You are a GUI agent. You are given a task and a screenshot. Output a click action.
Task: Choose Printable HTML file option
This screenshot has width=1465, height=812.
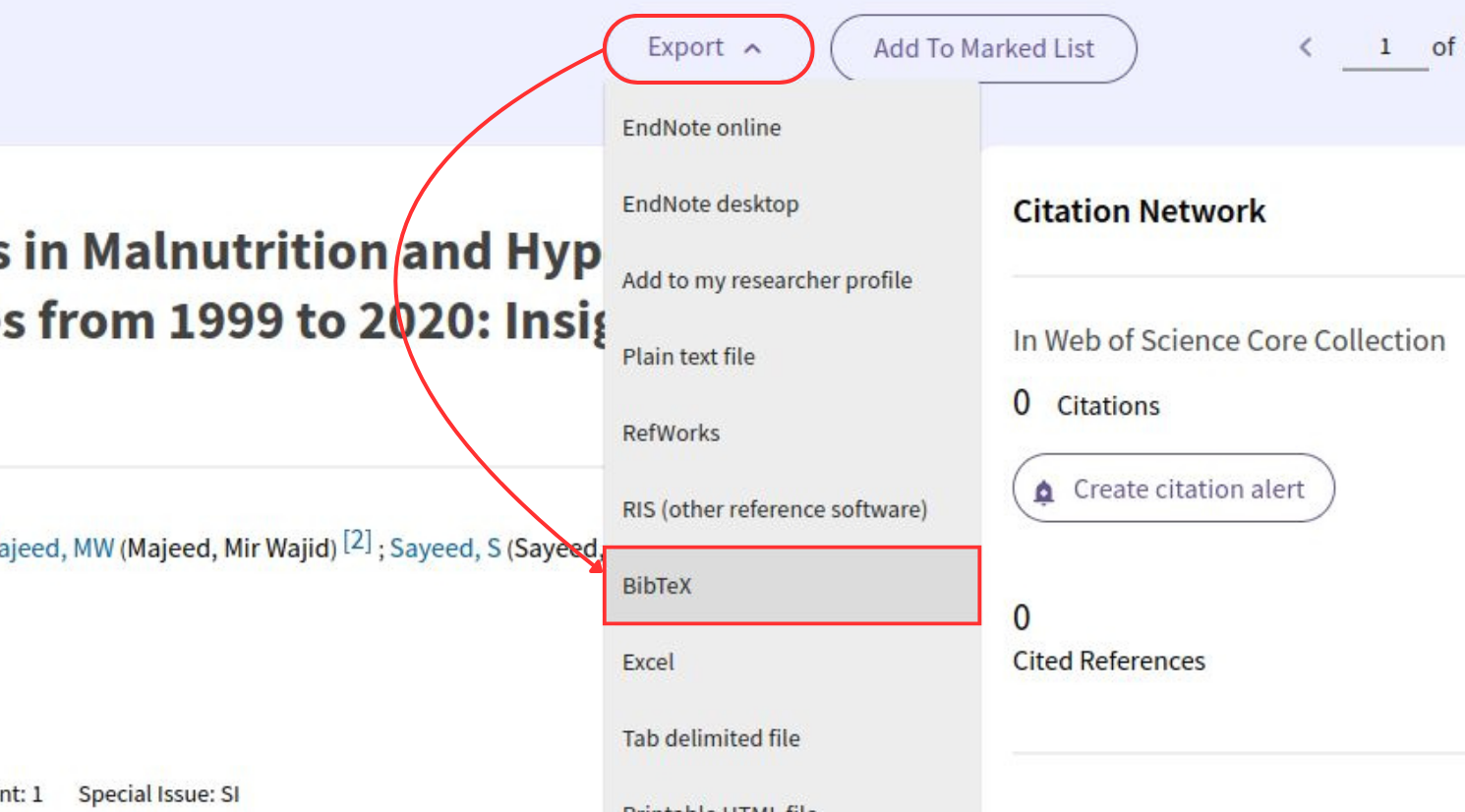pyautogui.click(x=720, y=805)
